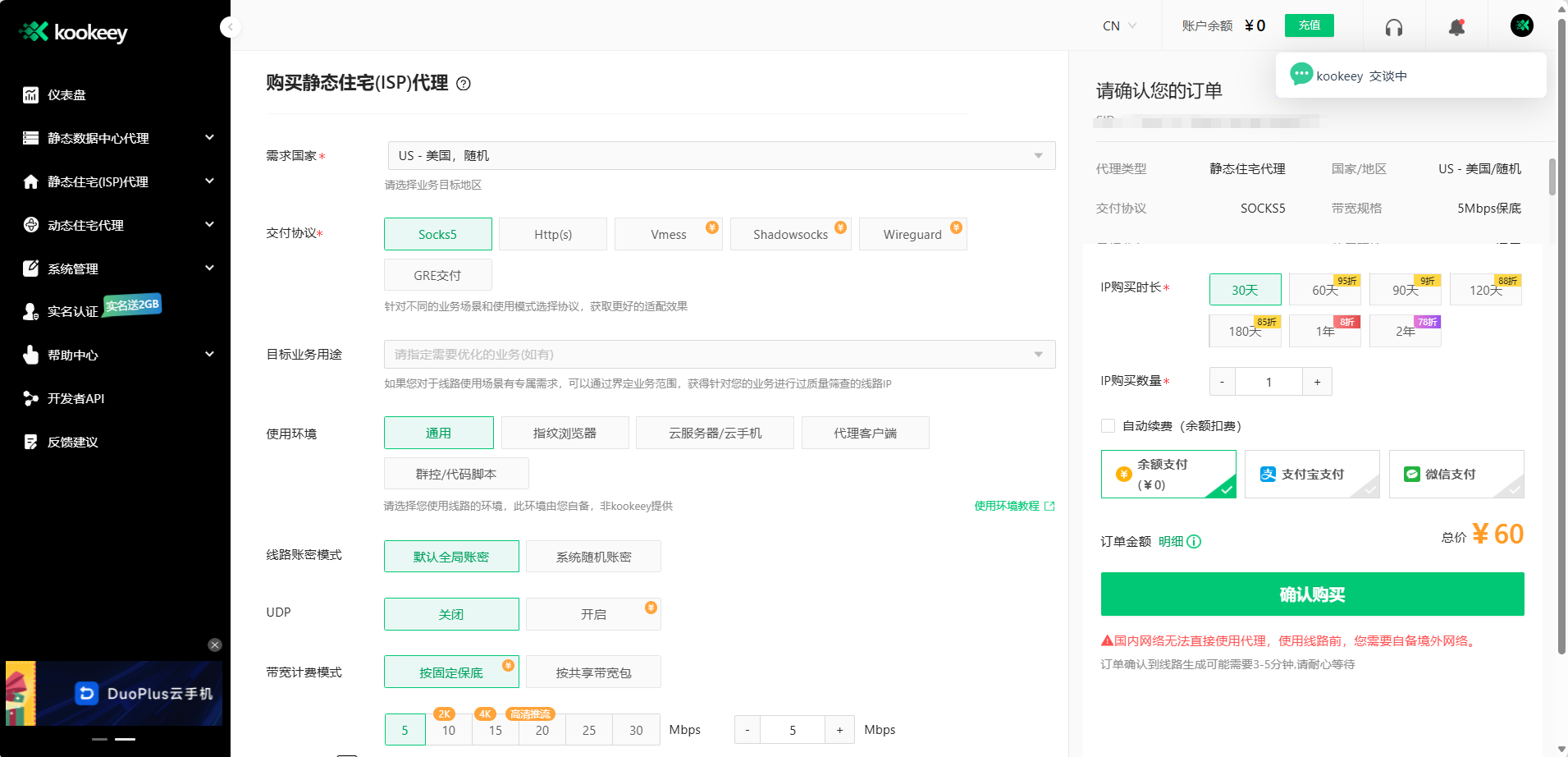Image resolution: width=1568 pixels, height=757 pixels.
Task: Click the 反馈建议 feedback icon
Action: point(30,442)
